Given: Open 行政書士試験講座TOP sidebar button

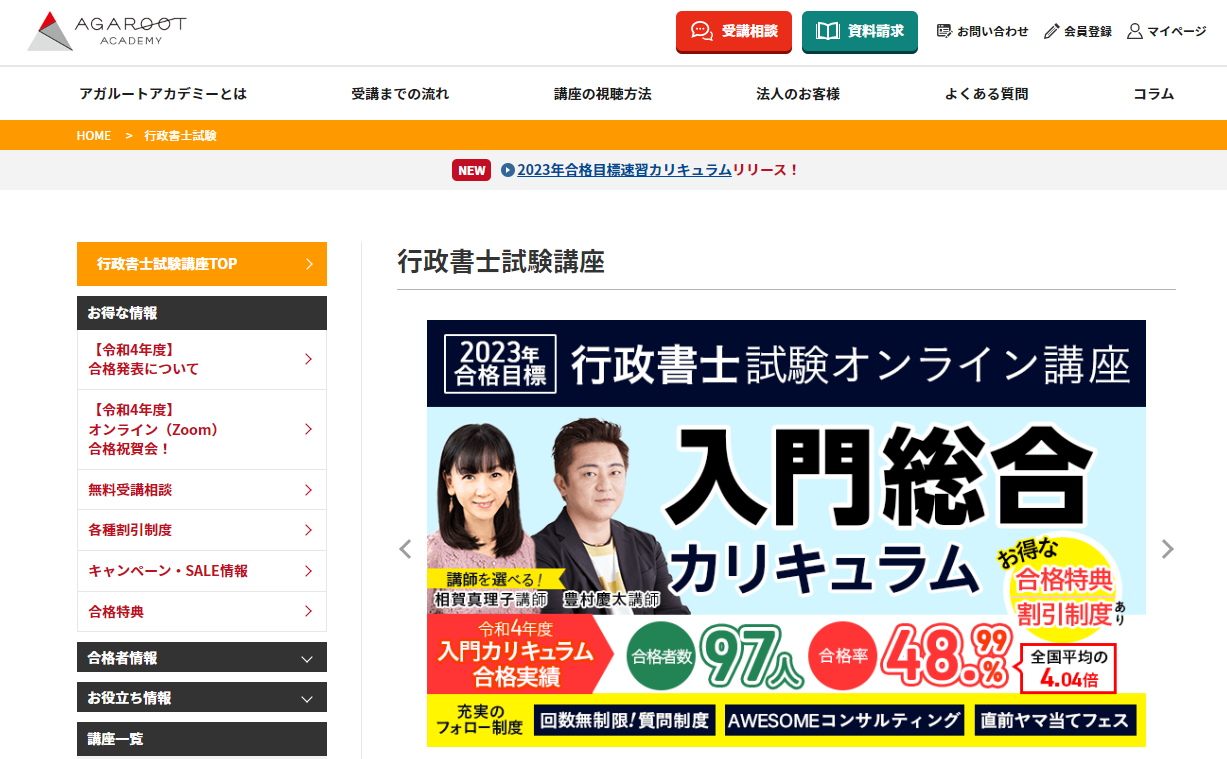Looking at the screenshot, I should tap(202, 264).
